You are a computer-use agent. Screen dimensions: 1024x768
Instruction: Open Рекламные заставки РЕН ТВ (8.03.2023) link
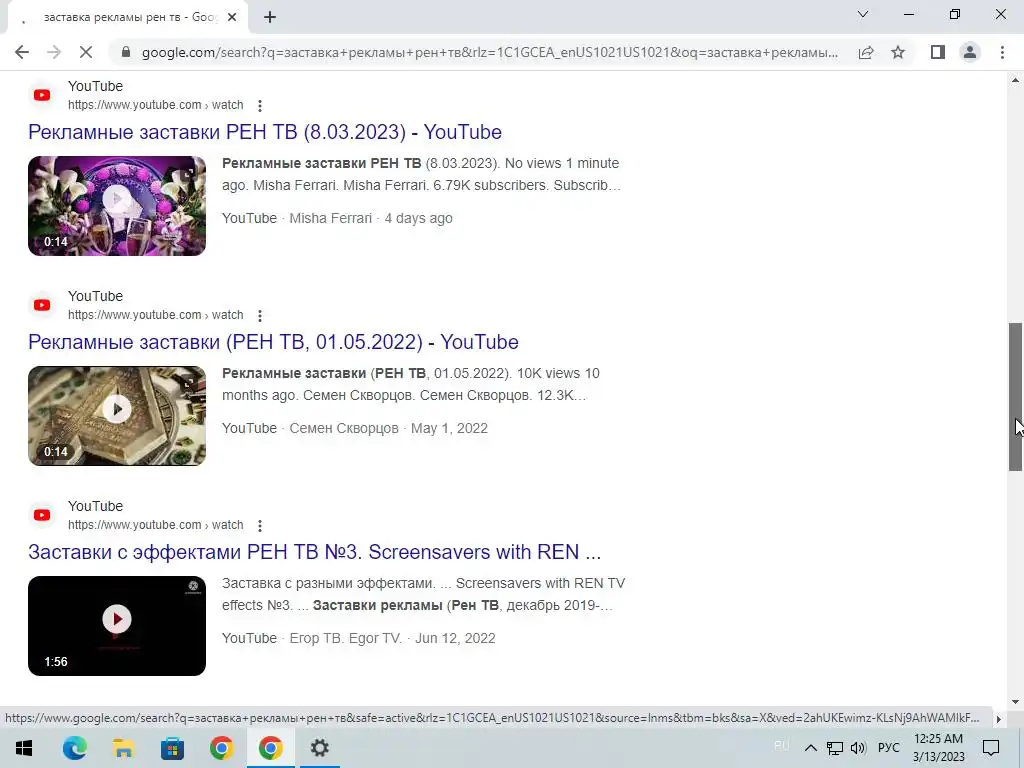coord(265,132)
